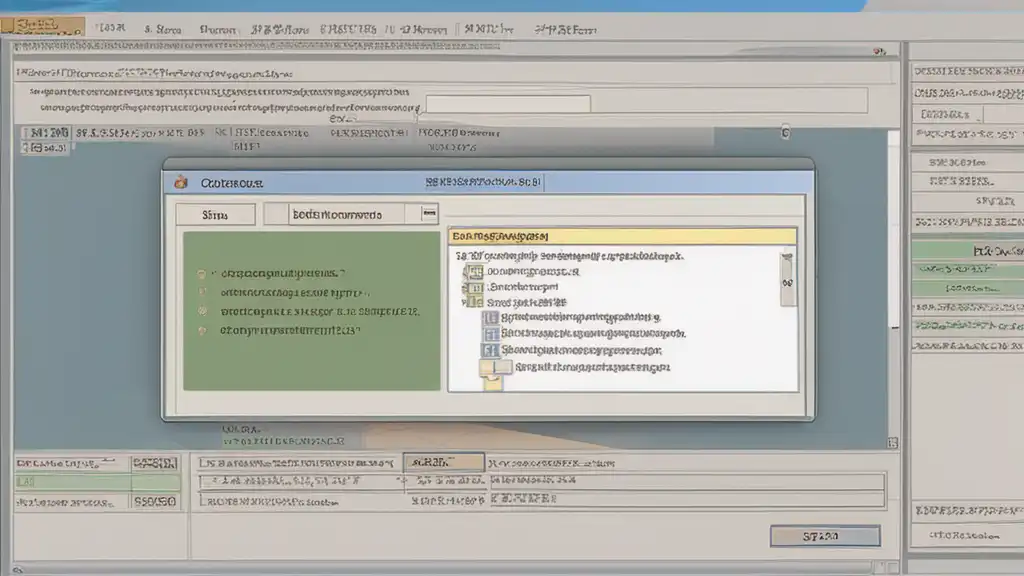Select the first blue nested item icon in tree
Image resolution: width=1024 pixels, height=576 pixels.
(490, 318)
